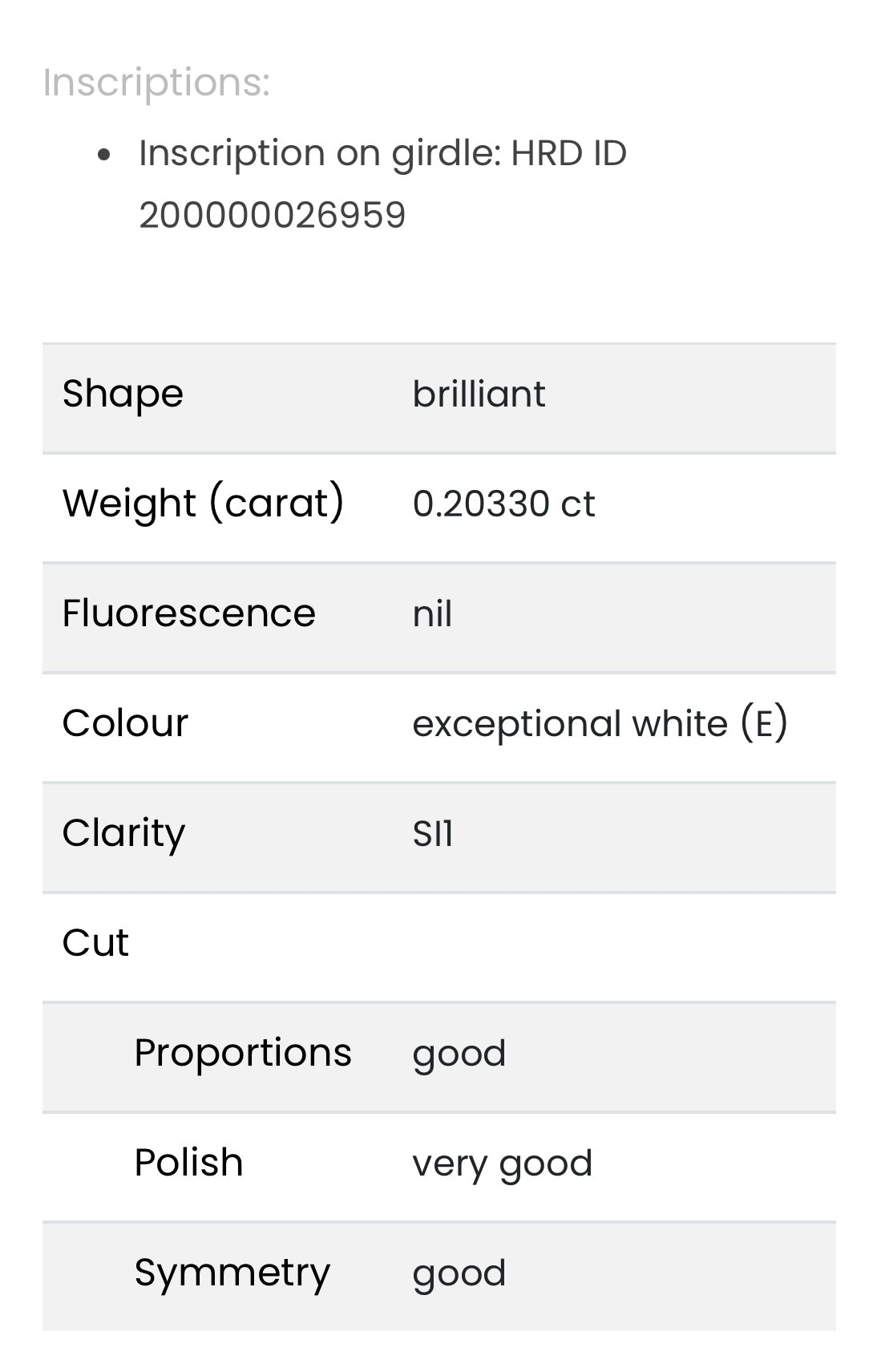The width and height of the screenshot is (881, 1372).
Task: Click the ID number 200000026959
Action: [273, 216]
